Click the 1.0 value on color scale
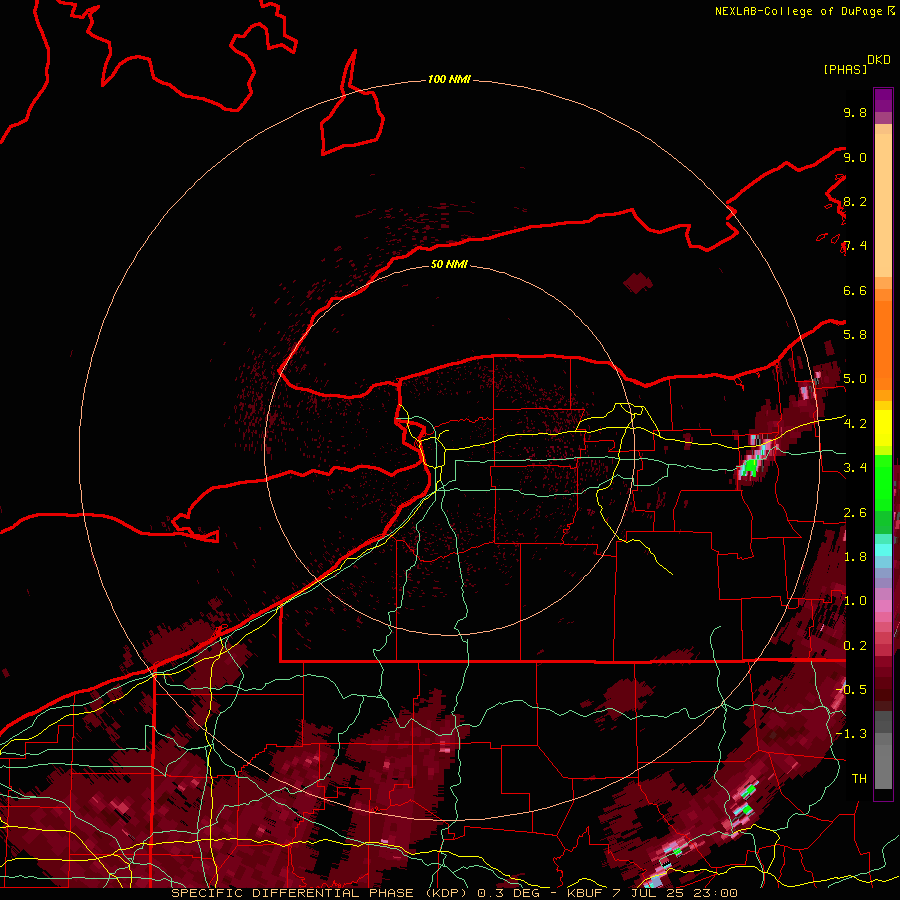This screenshot has height=900, width=900. click(855, 600)
